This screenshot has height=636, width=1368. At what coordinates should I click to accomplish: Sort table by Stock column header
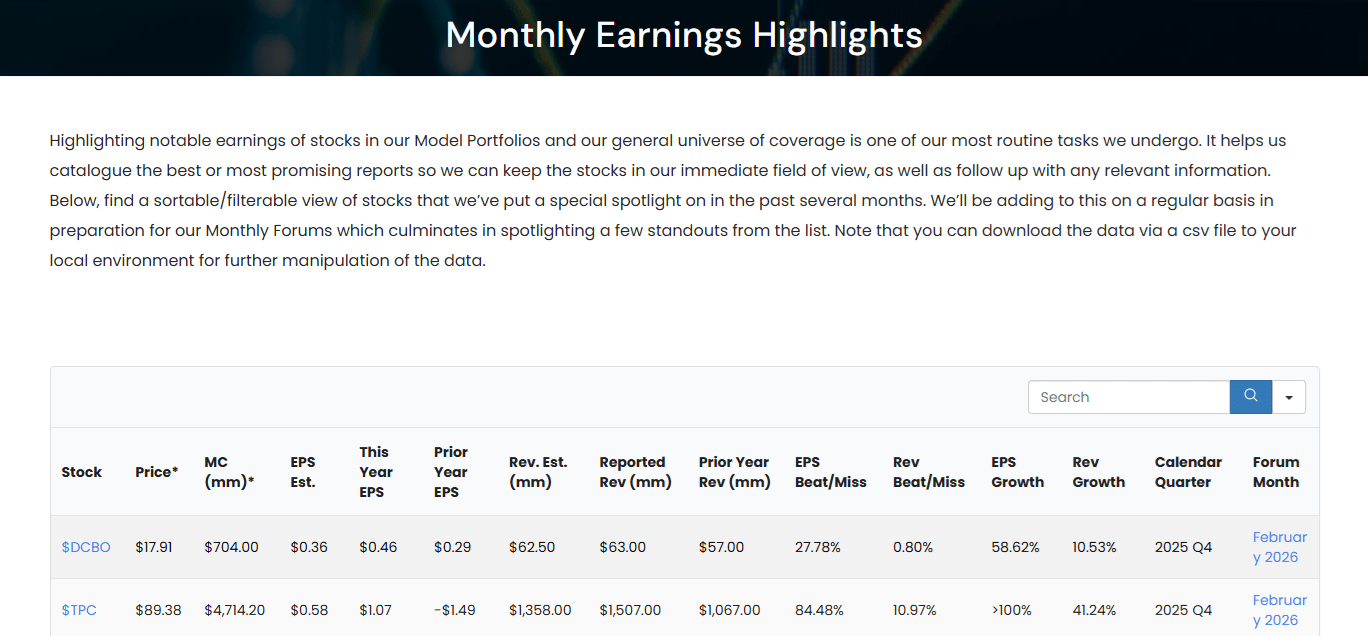(x=82, y=472)
